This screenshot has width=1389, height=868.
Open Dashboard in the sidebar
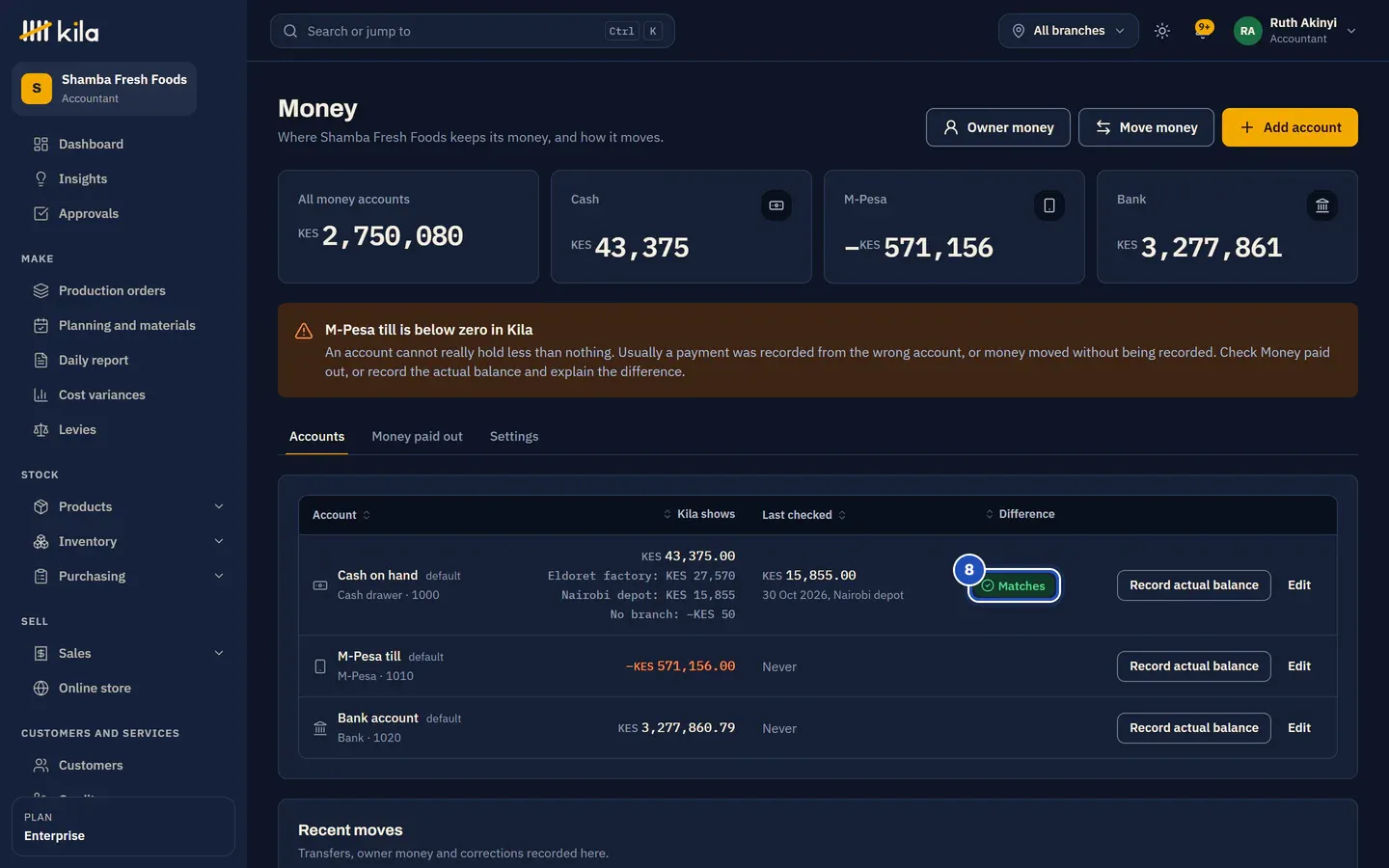point(123,144)
